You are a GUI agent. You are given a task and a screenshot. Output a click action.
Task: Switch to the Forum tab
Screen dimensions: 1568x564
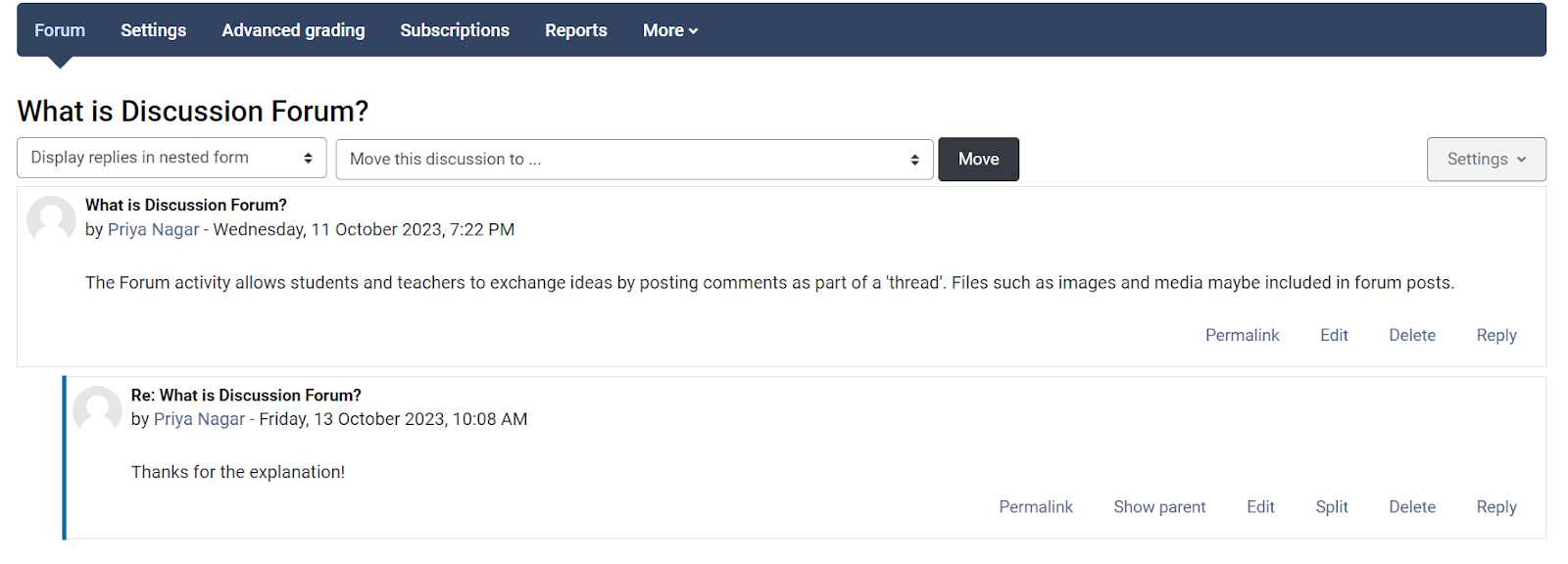pos(60,30)
